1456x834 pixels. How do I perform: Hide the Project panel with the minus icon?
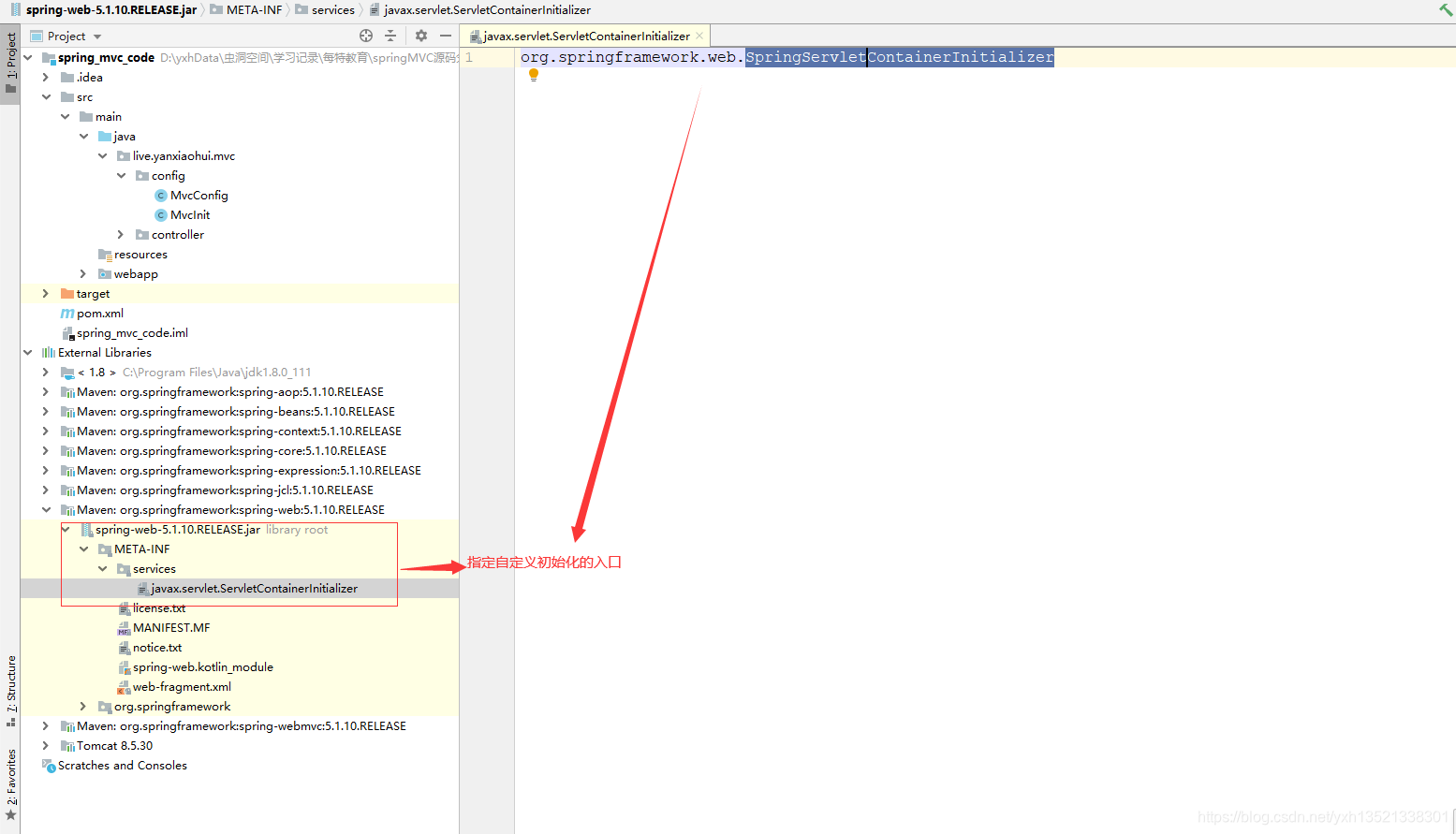coord(447,36)
